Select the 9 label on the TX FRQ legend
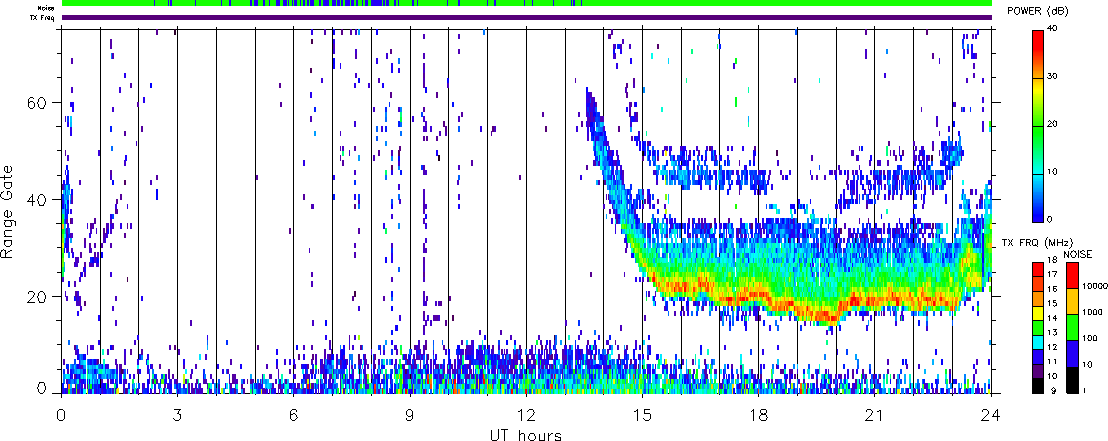This screenshot has width=1108, height=441. [1054, 391]
